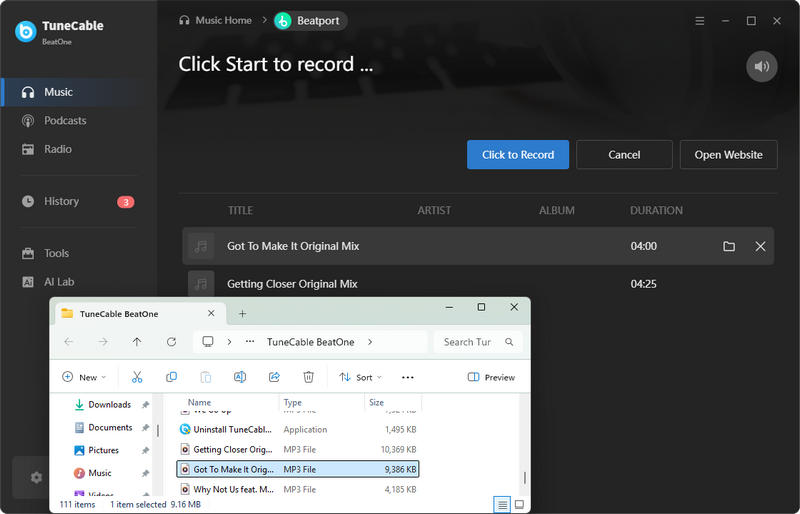Click music note thumbnail of Getting Closer
The image size is (800, 514).
pyautogui.click(x=201, y=284)
